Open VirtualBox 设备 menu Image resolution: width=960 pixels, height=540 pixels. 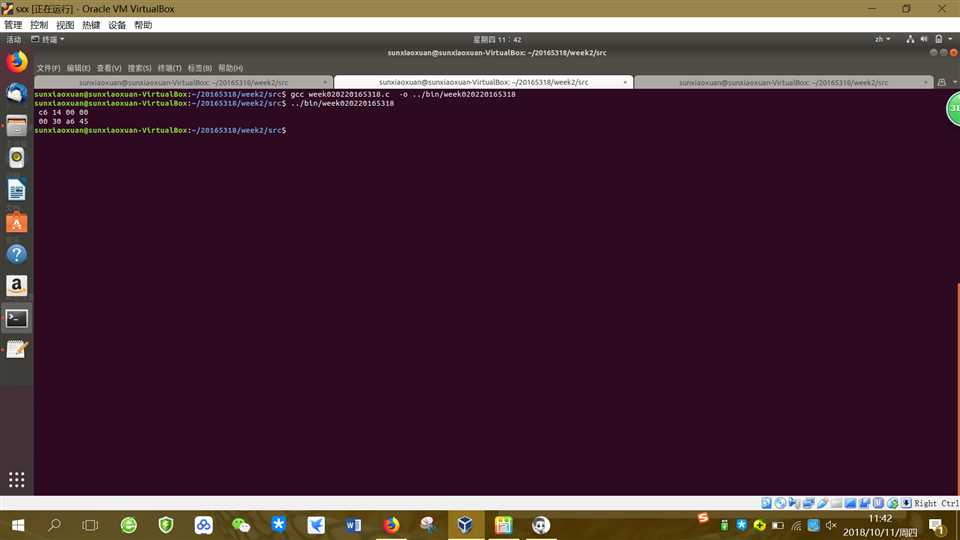(117, 25)
